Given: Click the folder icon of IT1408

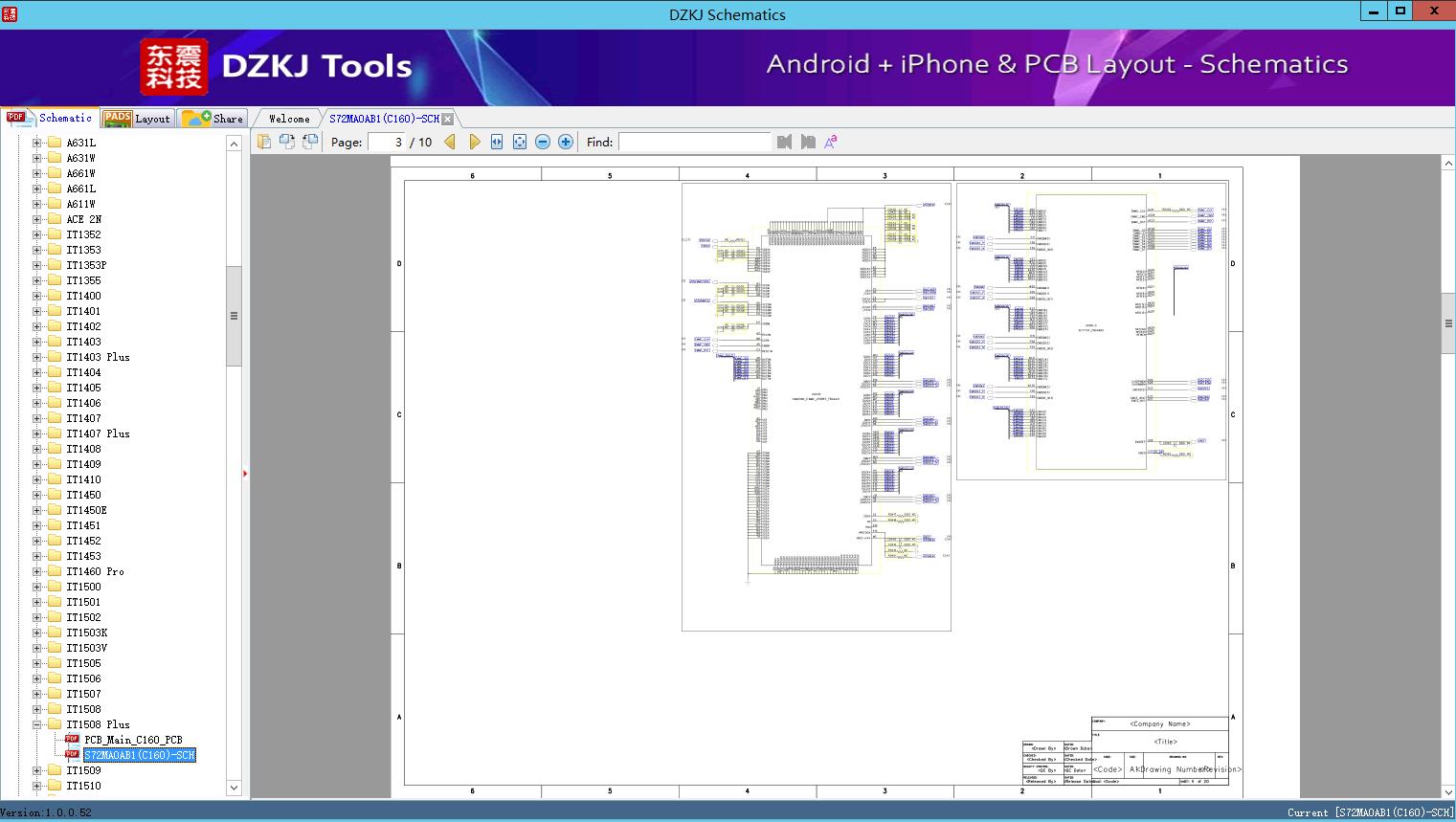Looking at the screenshot, I should [x=55, y=449].
